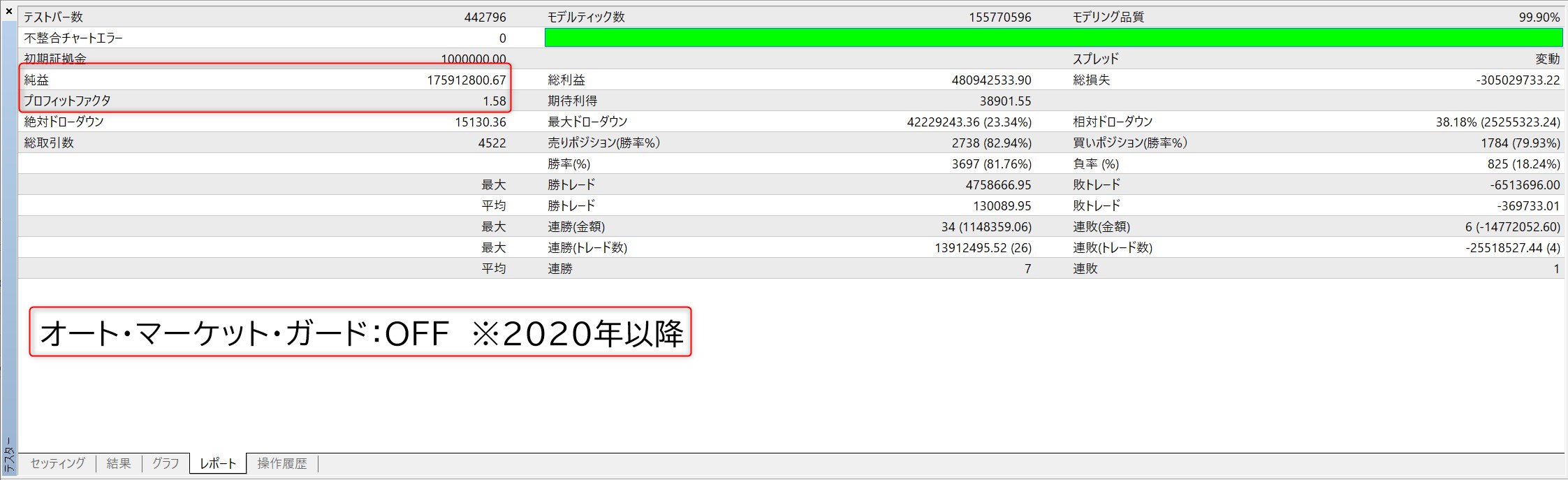The width and height of the screenshot is (1568, 480).
Task: Click the 相対ドローダウン value 38.18%
Action: 1497,122
